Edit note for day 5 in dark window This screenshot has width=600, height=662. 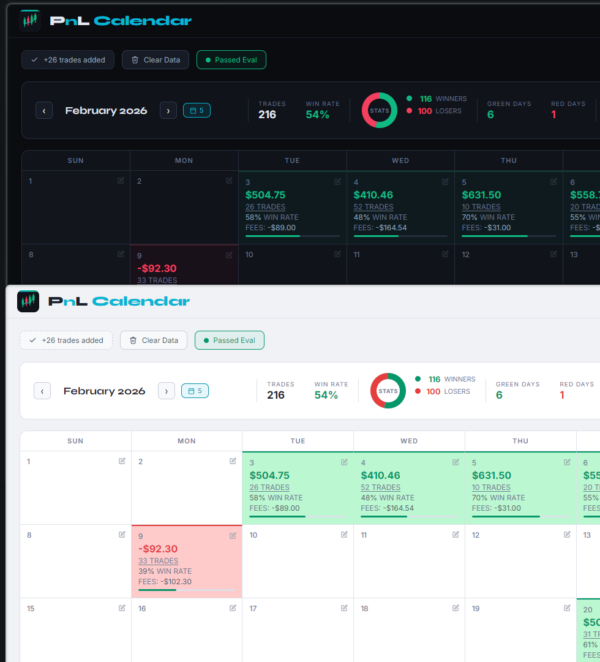(x=553, y=182)
